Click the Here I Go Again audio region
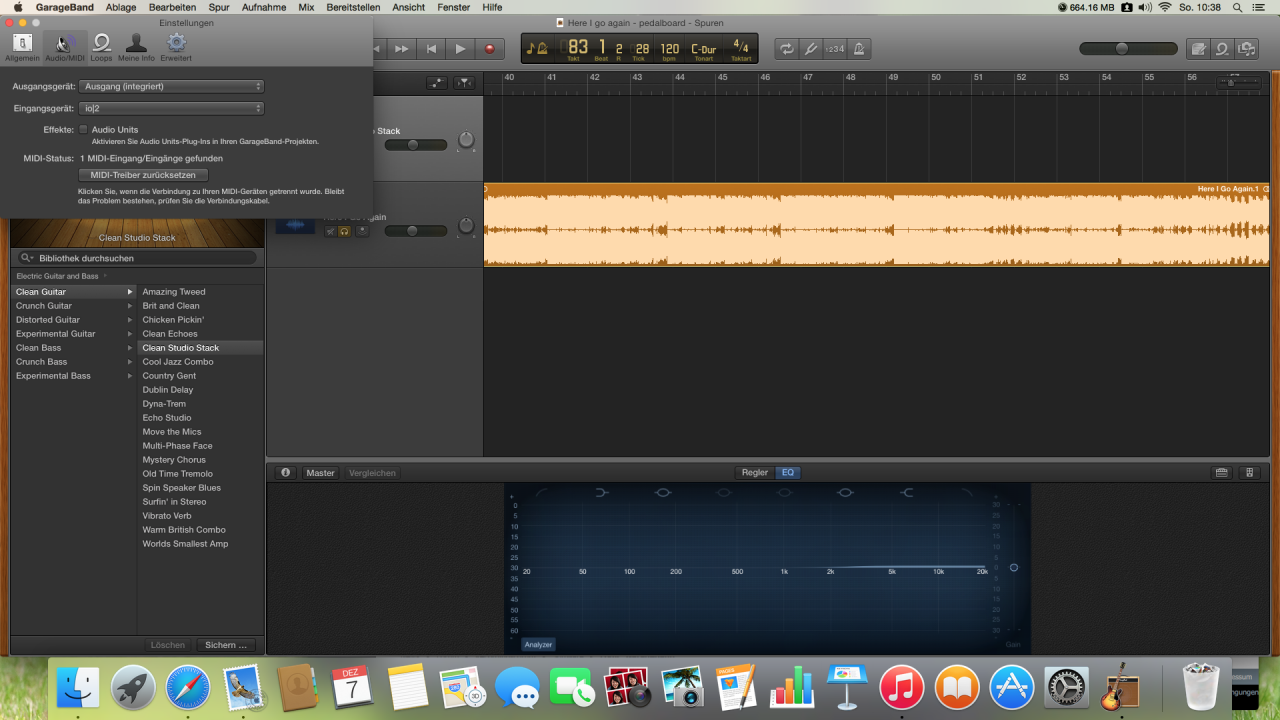Screen dimensions: 1280x720 (x=877, y=225)
